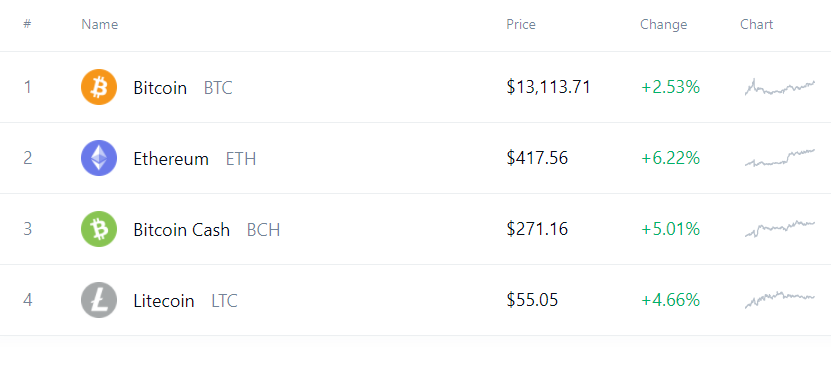The height and width of the screenshot is (374, 831).
Task: Sort by the Change column header
Action: (664, 24)
